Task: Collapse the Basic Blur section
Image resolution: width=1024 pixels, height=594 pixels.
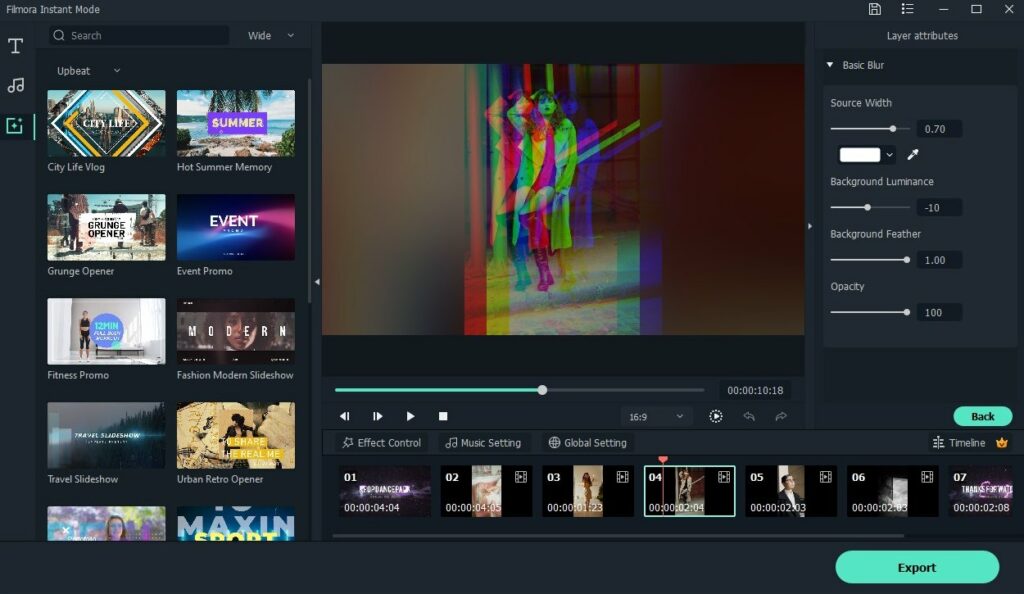Action: coord(829,64)
